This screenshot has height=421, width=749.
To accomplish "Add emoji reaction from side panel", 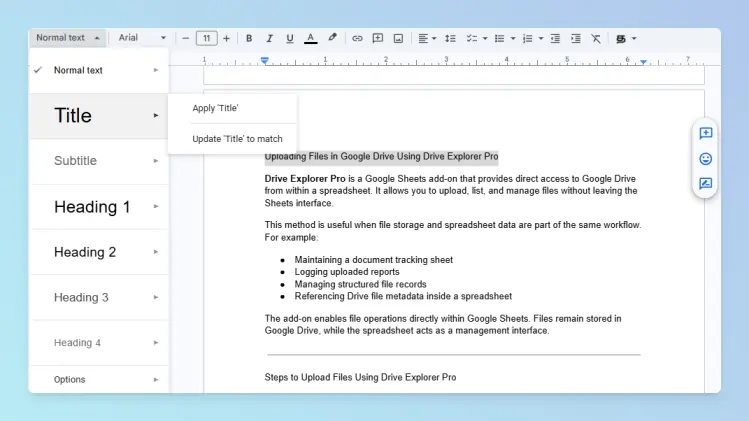I will 706,159.
